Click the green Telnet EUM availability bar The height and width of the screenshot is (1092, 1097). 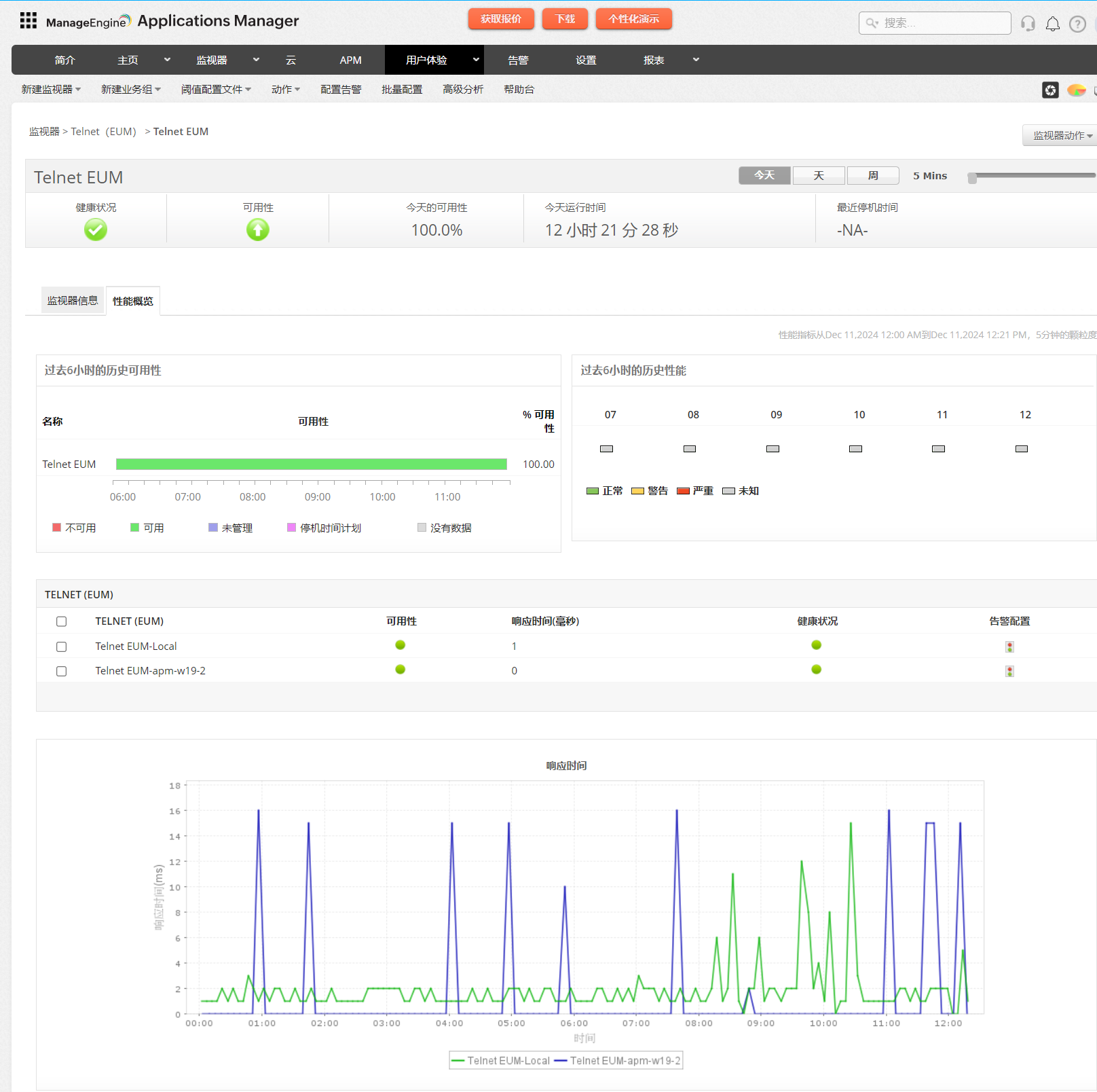312,465
